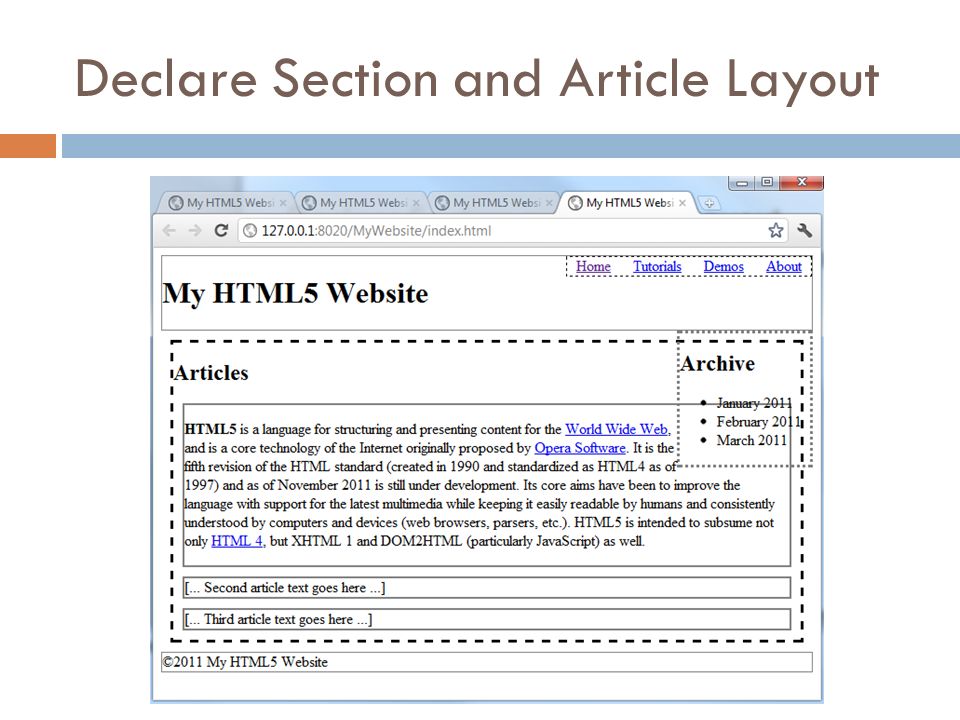
Task: Click the January 2011 archive entry
Action: point(754,403)
